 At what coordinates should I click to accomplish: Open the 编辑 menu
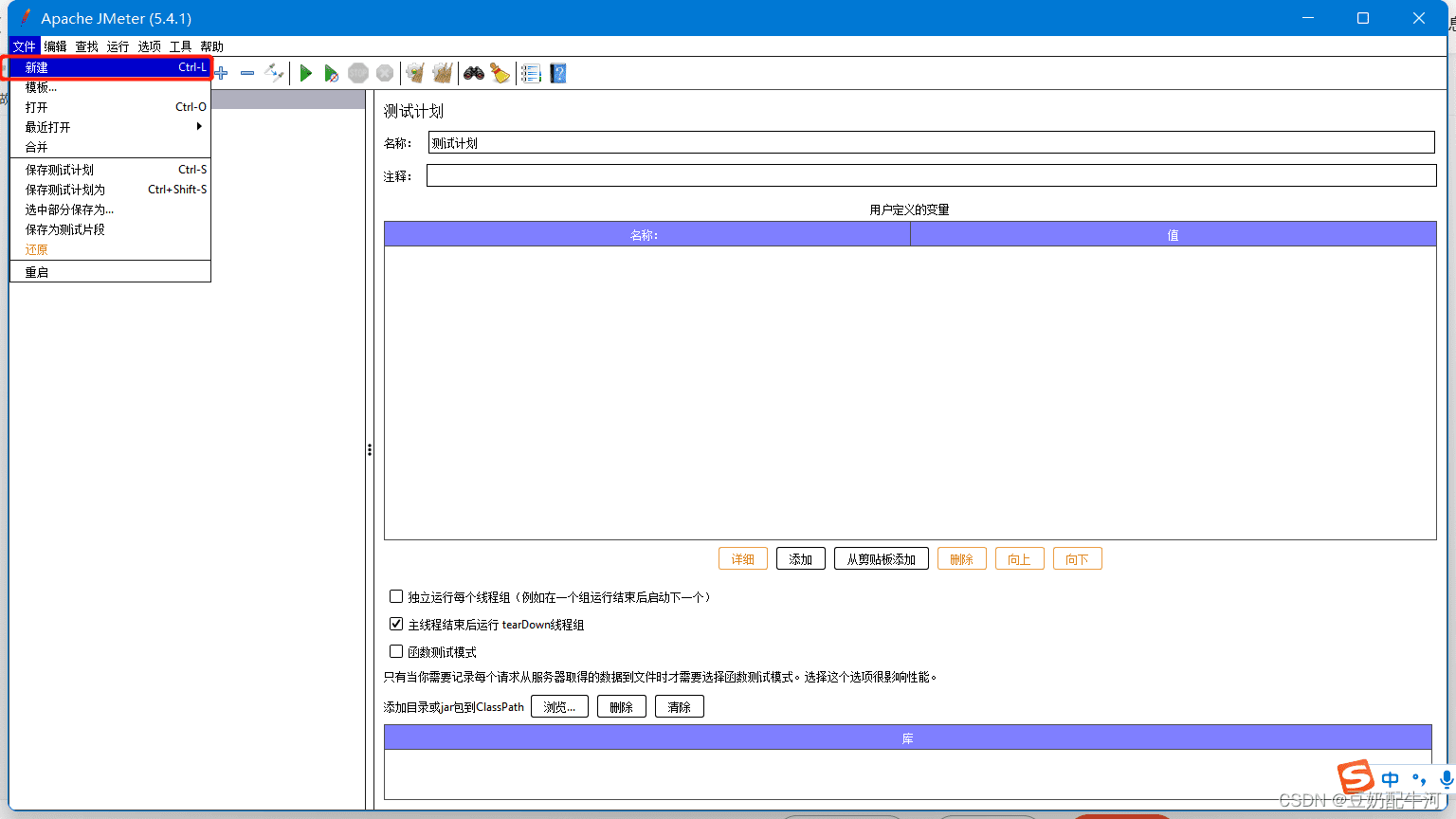[x=55, y=46]
